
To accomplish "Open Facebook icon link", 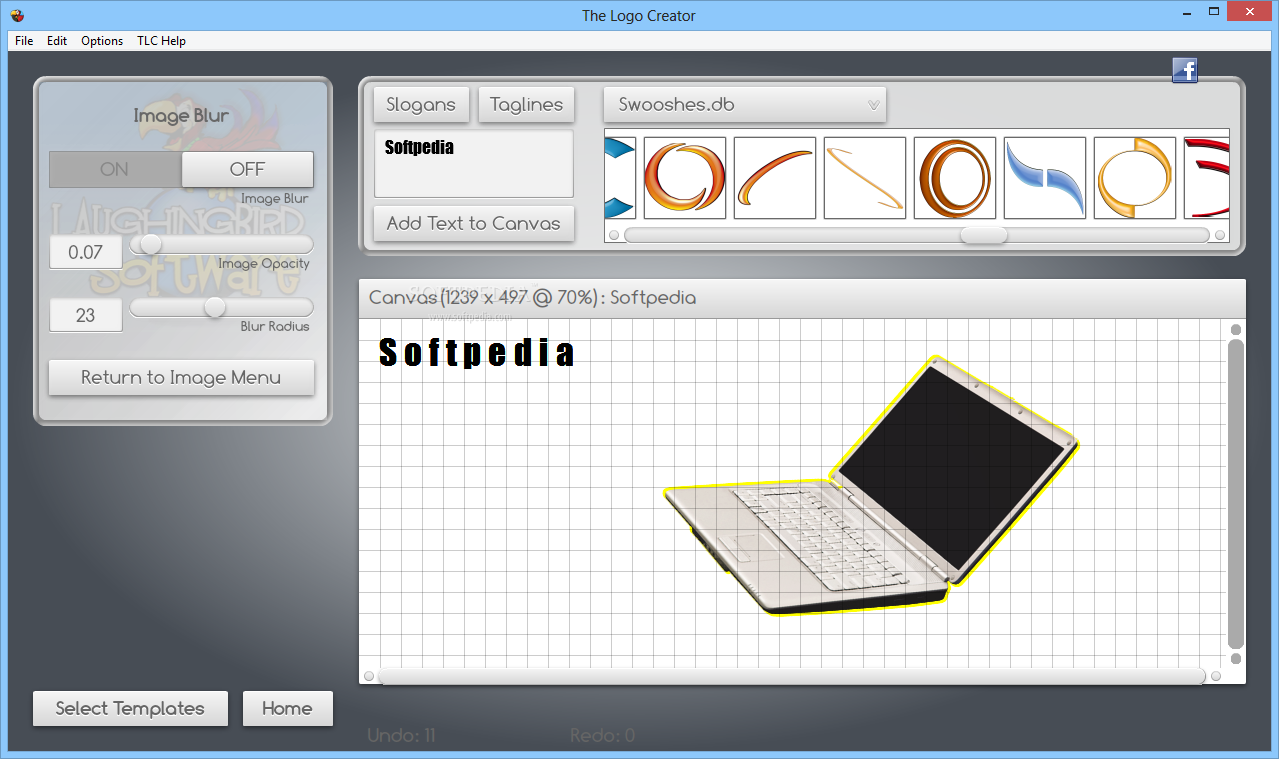I will (x=1185, y=70).
